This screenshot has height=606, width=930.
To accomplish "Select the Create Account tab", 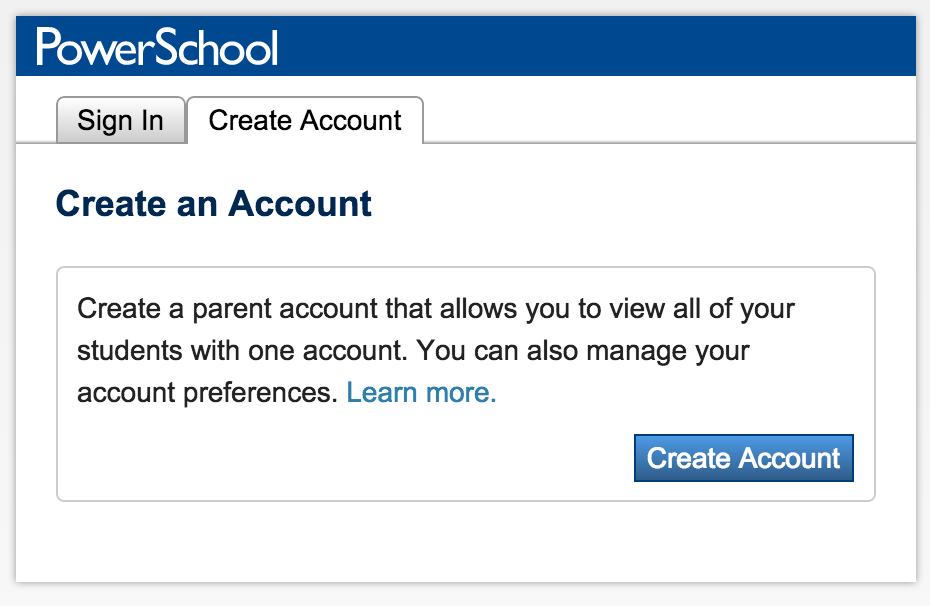I will coord(305,121).
